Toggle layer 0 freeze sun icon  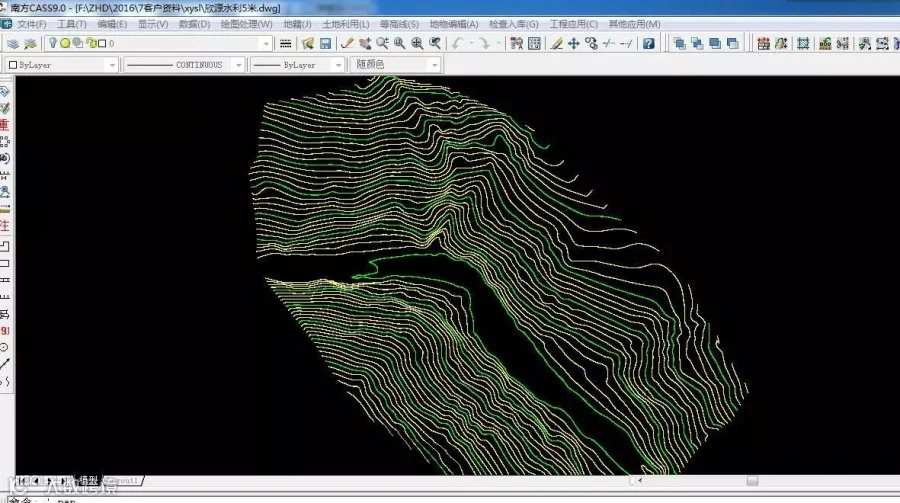coord(65,43)
